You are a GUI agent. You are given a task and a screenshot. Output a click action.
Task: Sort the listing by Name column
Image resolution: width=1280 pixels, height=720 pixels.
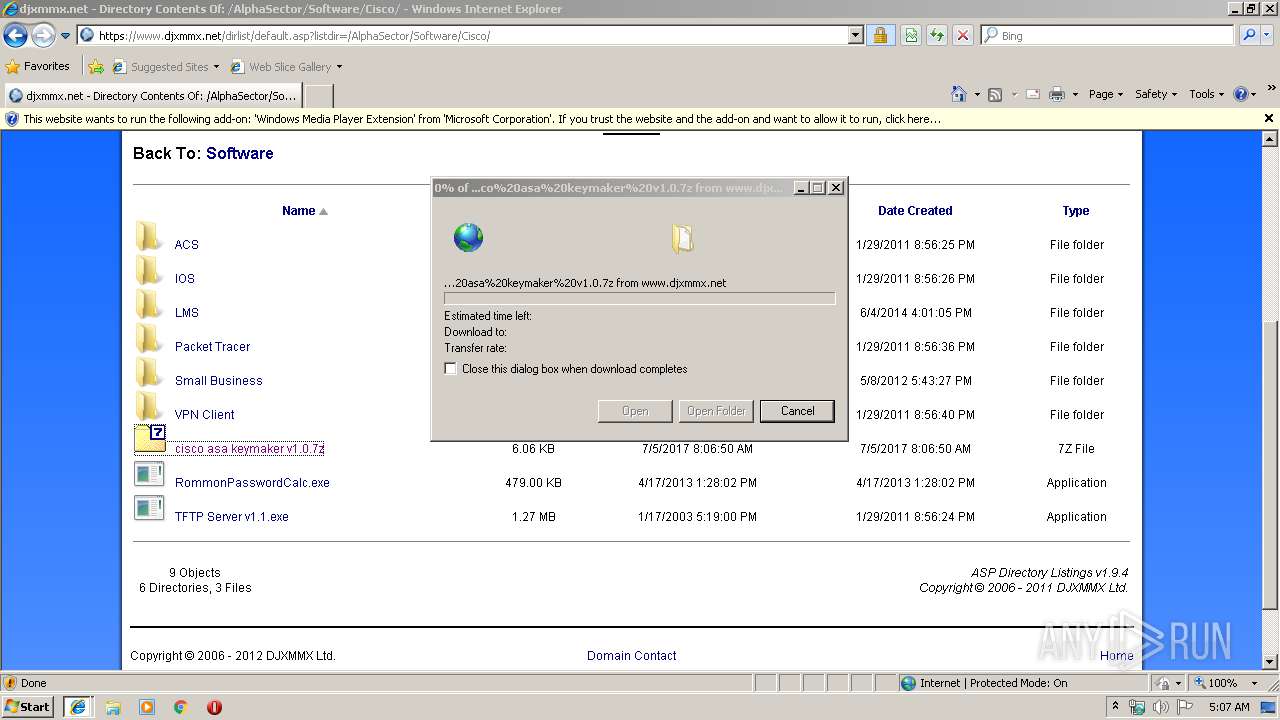click(298, 211)
